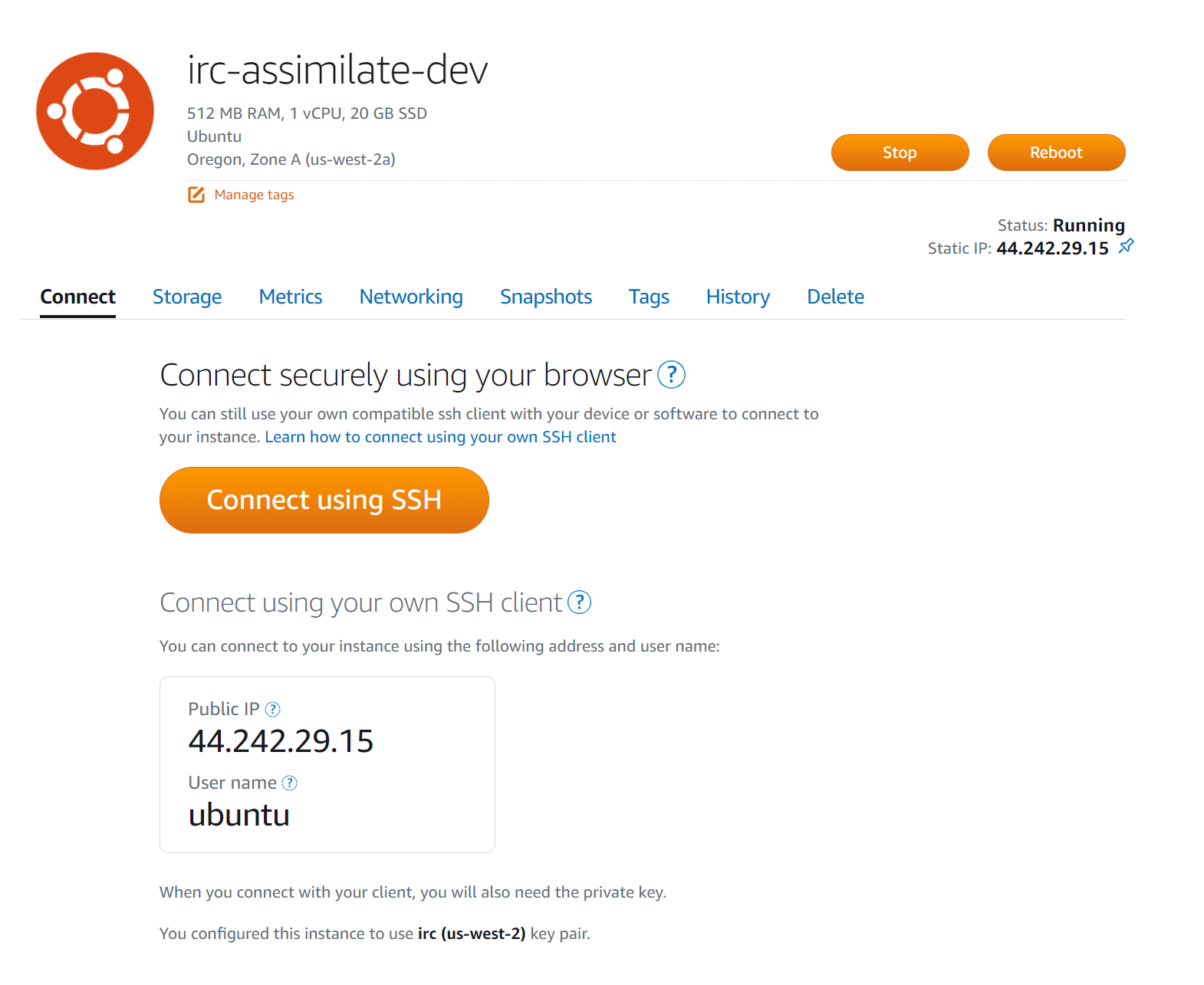1204x985 pixels.
Task: Click the Manage tags edit icon
Action: [x=196, y=195]
